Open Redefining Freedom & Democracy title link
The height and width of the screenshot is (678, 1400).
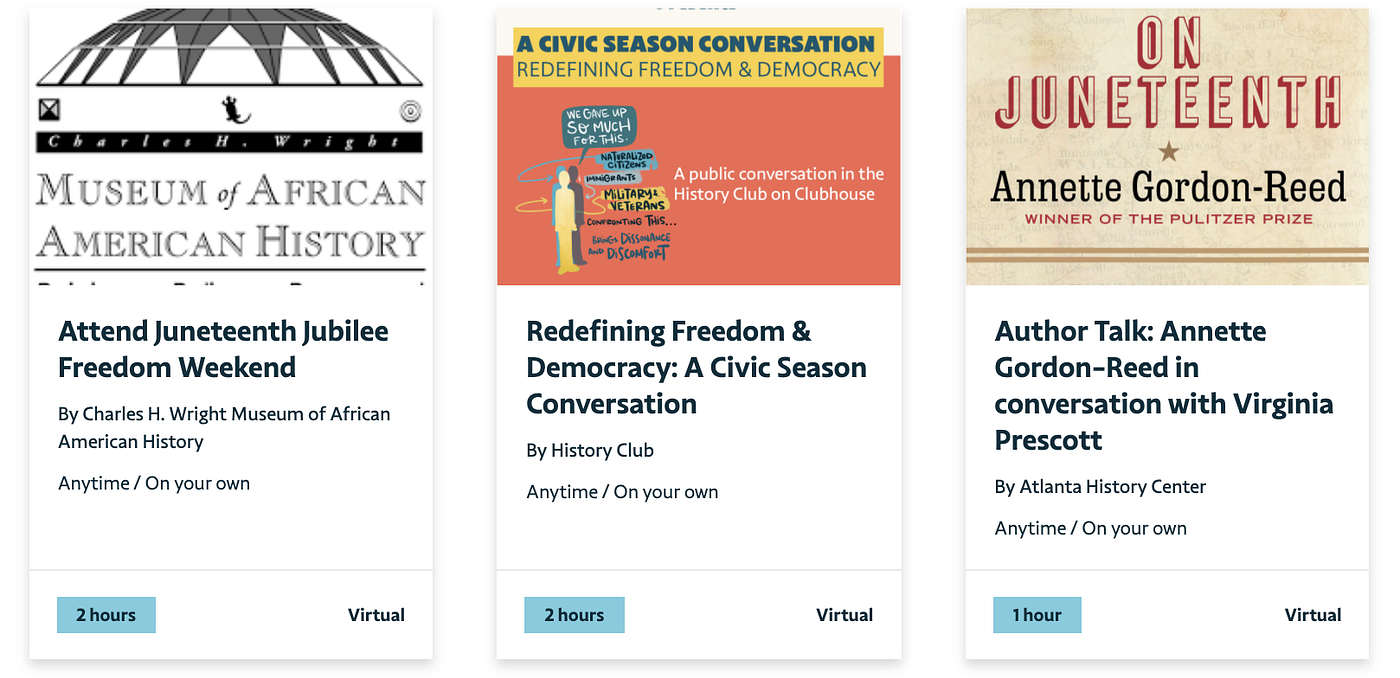[696, 367]
